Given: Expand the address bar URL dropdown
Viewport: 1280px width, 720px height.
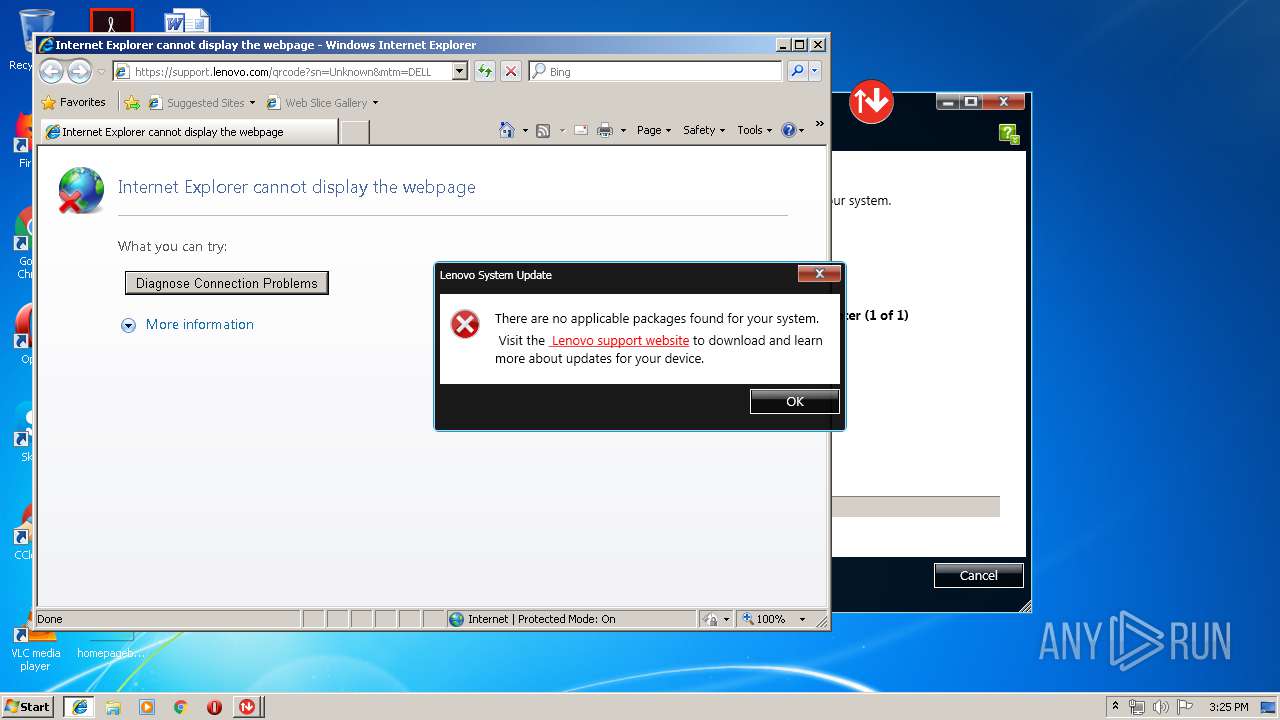Looking at the screenshot, I should click(x=460, y=71).
